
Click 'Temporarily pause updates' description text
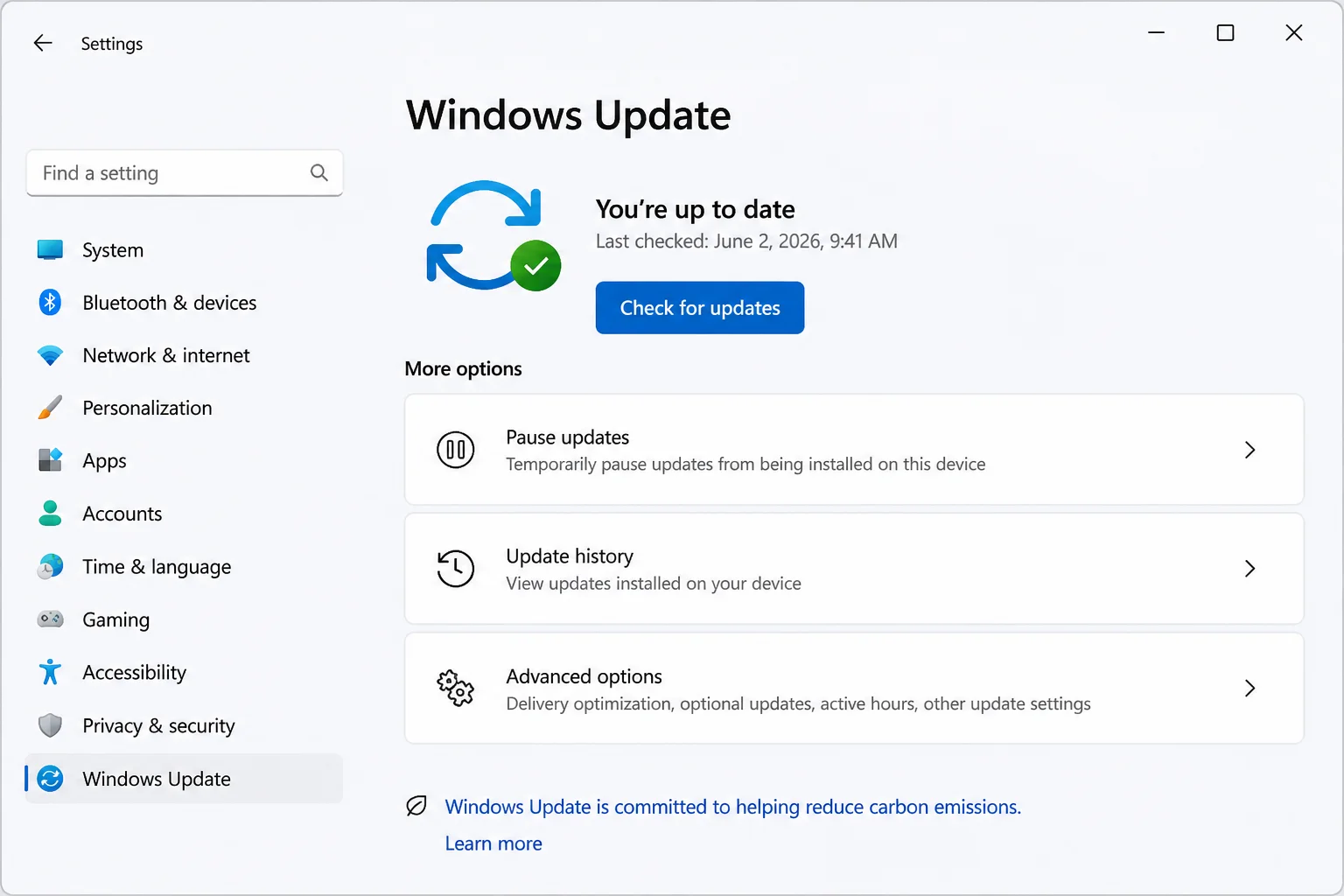click(x=745, y=465)
